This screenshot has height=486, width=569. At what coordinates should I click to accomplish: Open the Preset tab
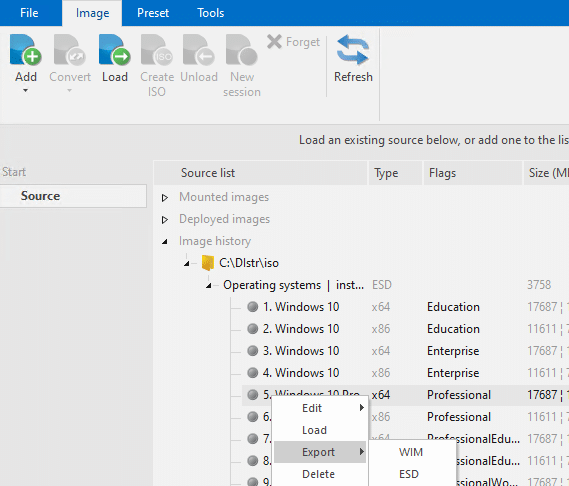tap(153, 13)
